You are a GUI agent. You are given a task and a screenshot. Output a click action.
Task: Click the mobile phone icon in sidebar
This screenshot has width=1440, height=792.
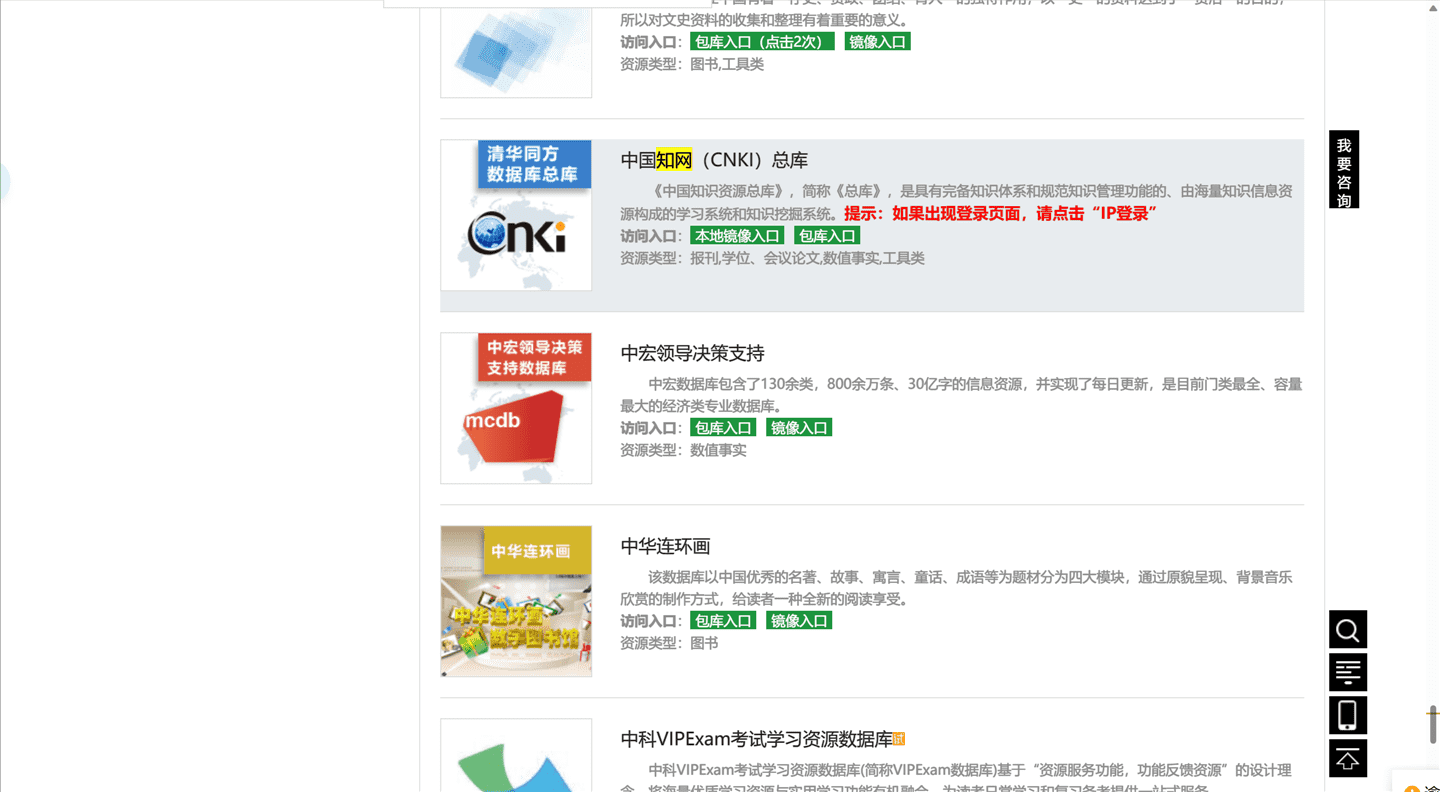coord(1347,715)
